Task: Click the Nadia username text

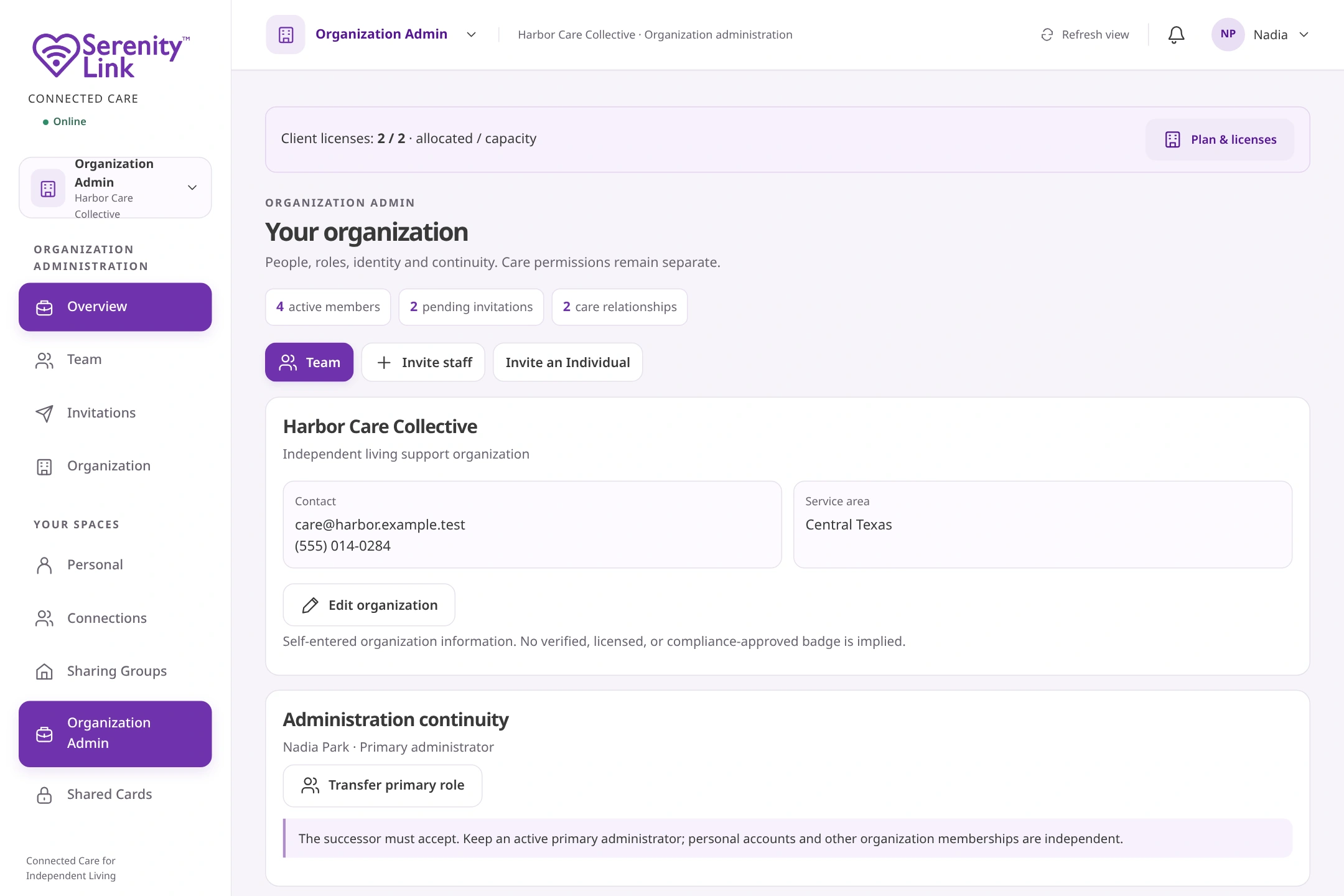Action: click(1270, 35)
